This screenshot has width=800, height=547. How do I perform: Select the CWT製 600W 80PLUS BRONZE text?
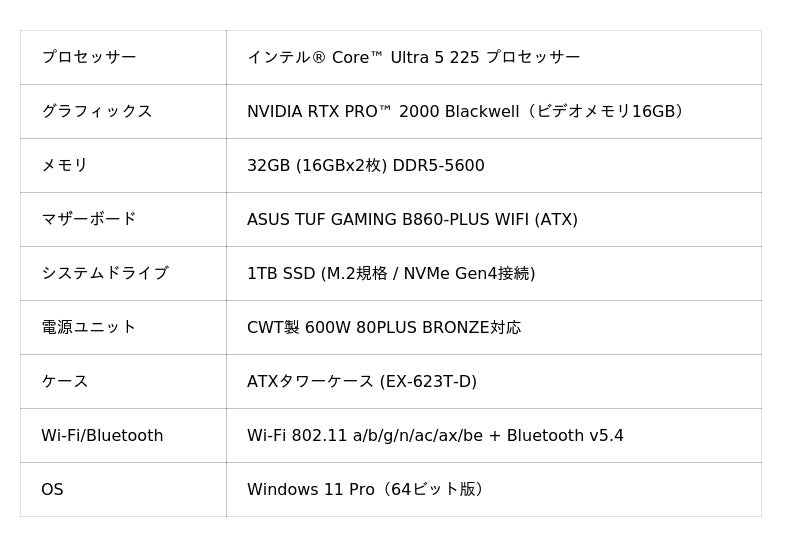point(384,328)
